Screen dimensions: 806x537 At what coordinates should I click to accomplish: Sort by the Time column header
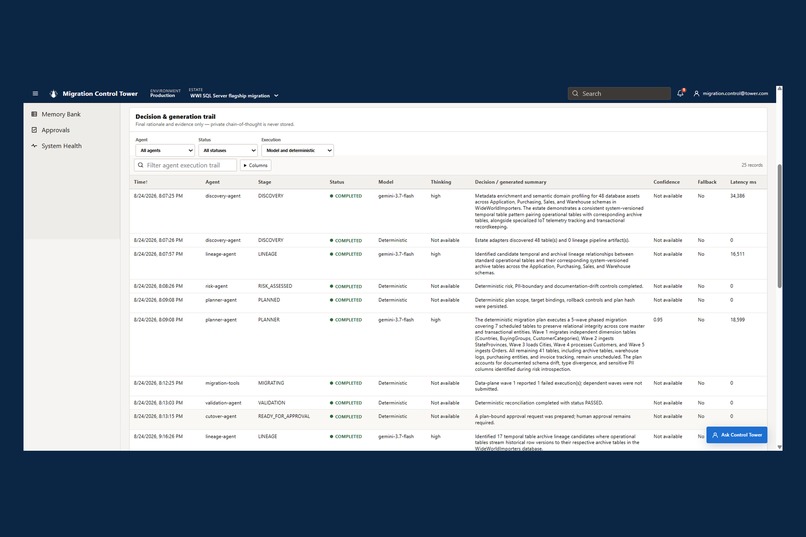coord(140,182)
